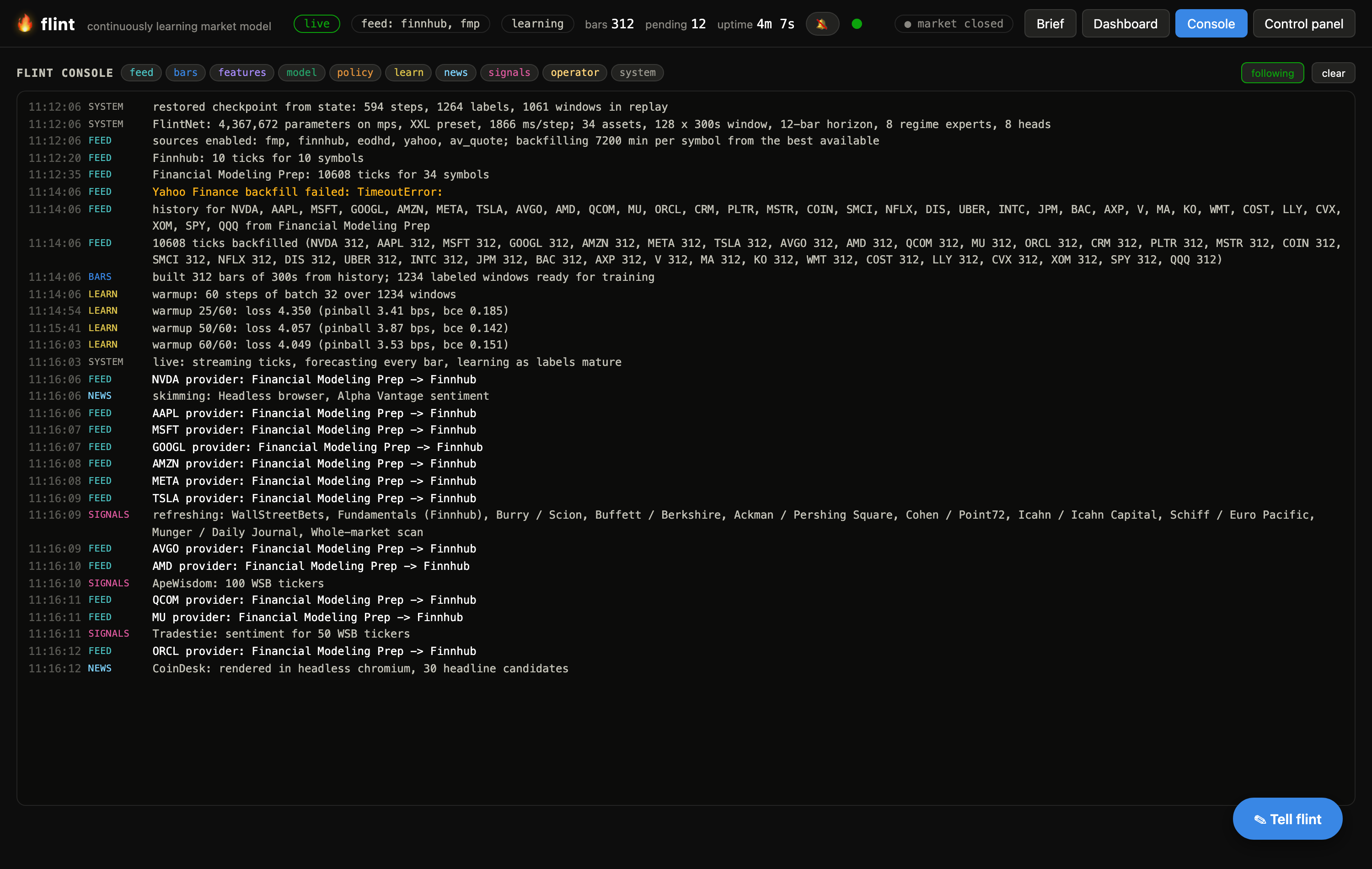Select the warmup: 60 steps of batch line
The image size is (1372, 869).
686,294
